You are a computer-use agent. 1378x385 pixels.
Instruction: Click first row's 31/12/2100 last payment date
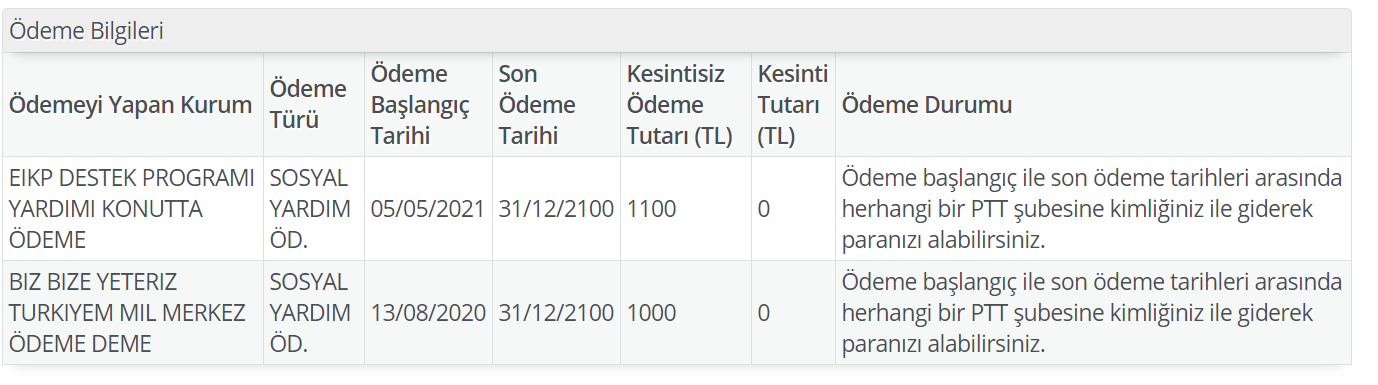(556, 209)
